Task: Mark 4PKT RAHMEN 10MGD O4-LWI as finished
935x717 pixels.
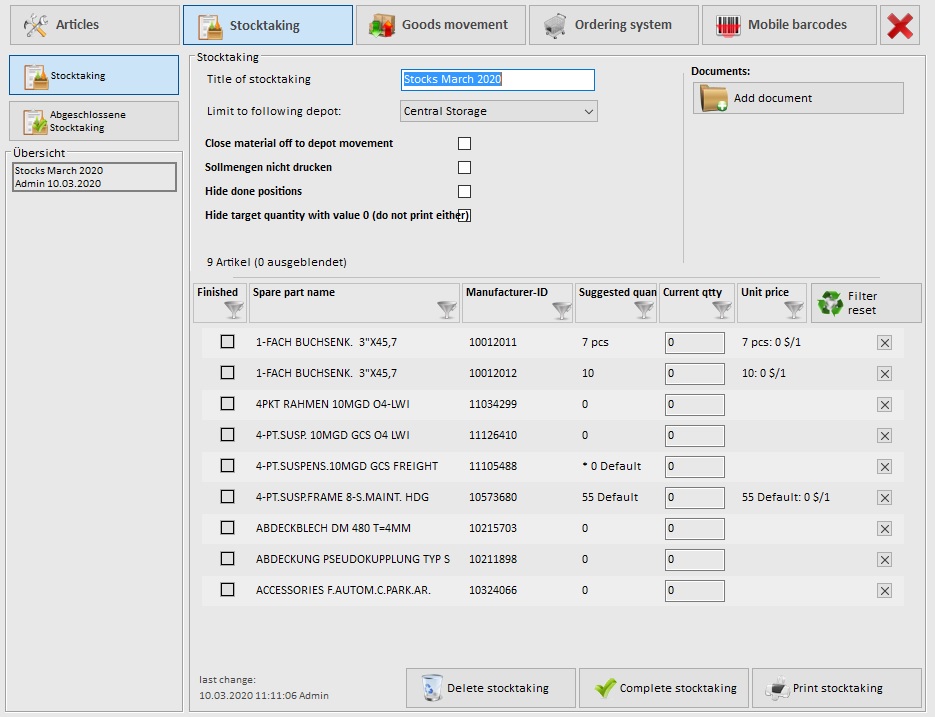Action: 228,404
